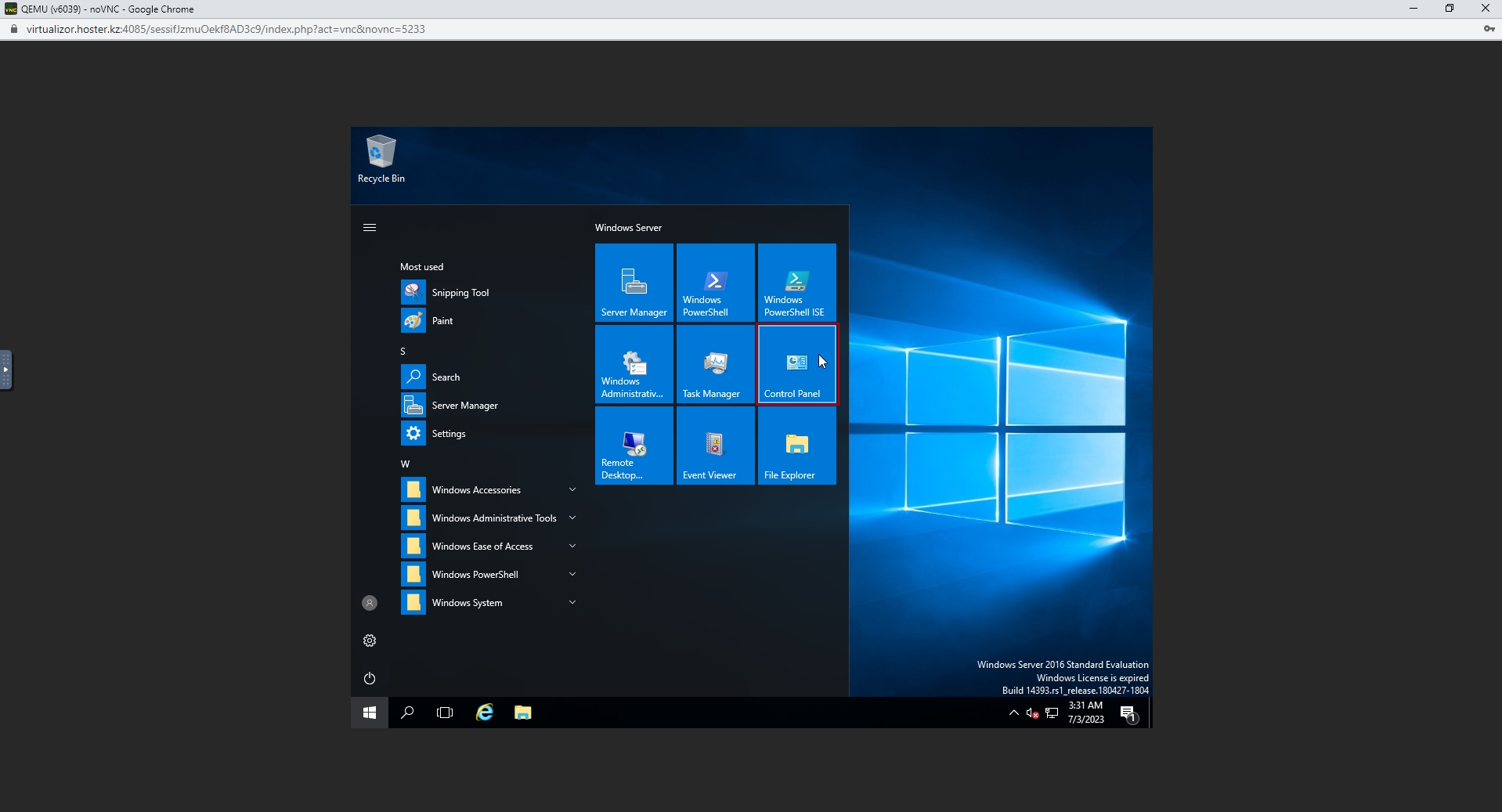
Task: Expand the Windows Administrative Tools folder
Action: tap(490, 518)
